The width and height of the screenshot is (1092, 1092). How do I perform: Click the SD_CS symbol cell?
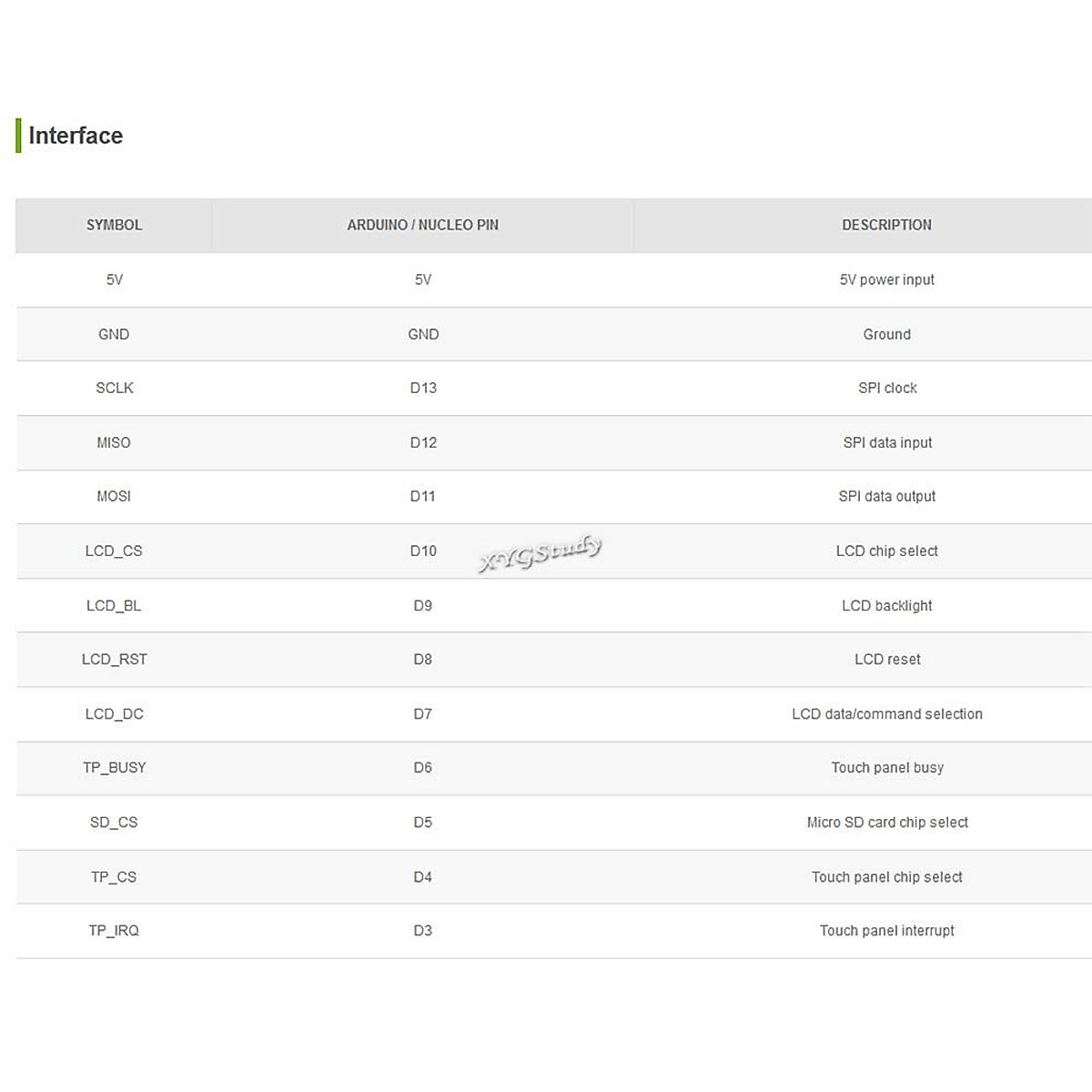click(114, 822)
